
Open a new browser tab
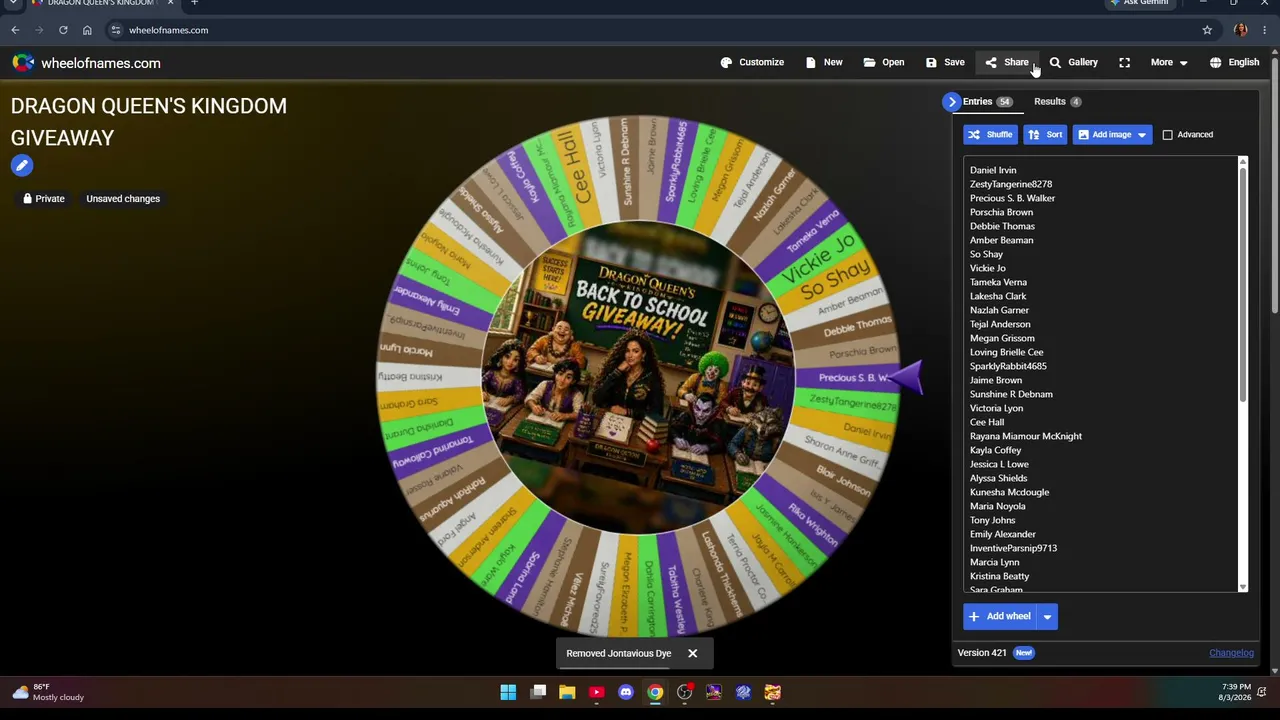coord(194,3)
